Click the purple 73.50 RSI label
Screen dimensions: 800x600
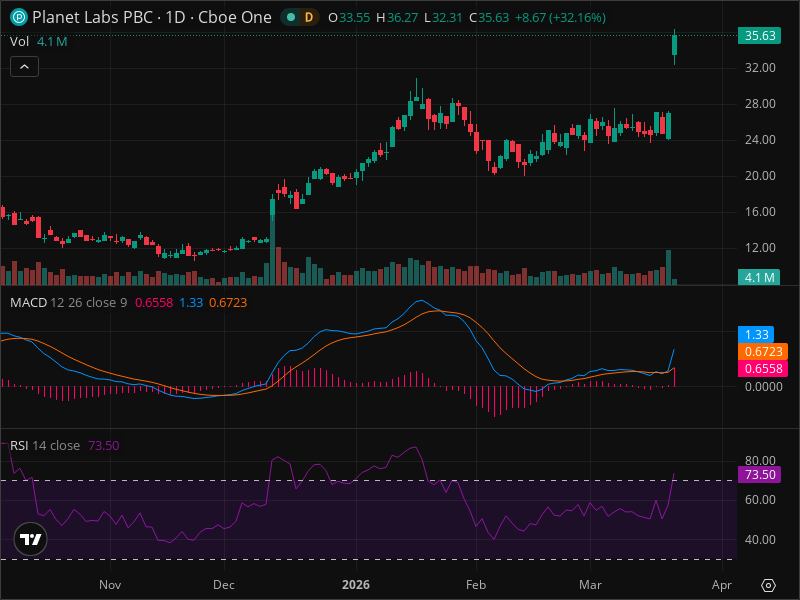tap(759, 474)
